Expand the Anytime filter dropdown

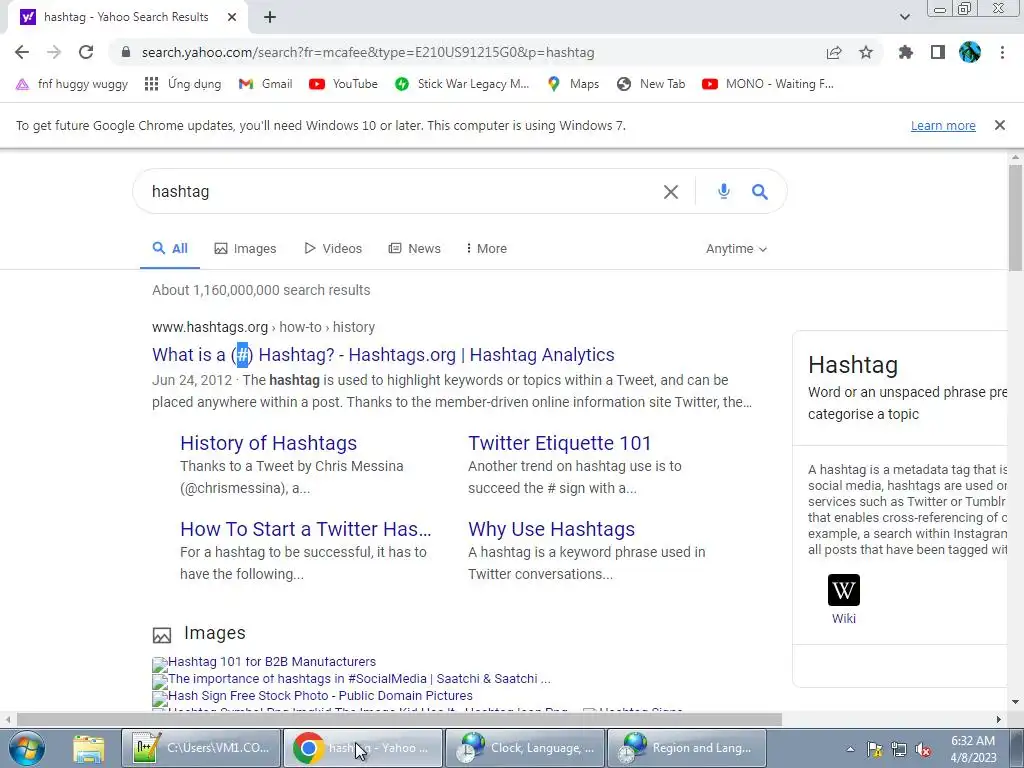[736, 249]
